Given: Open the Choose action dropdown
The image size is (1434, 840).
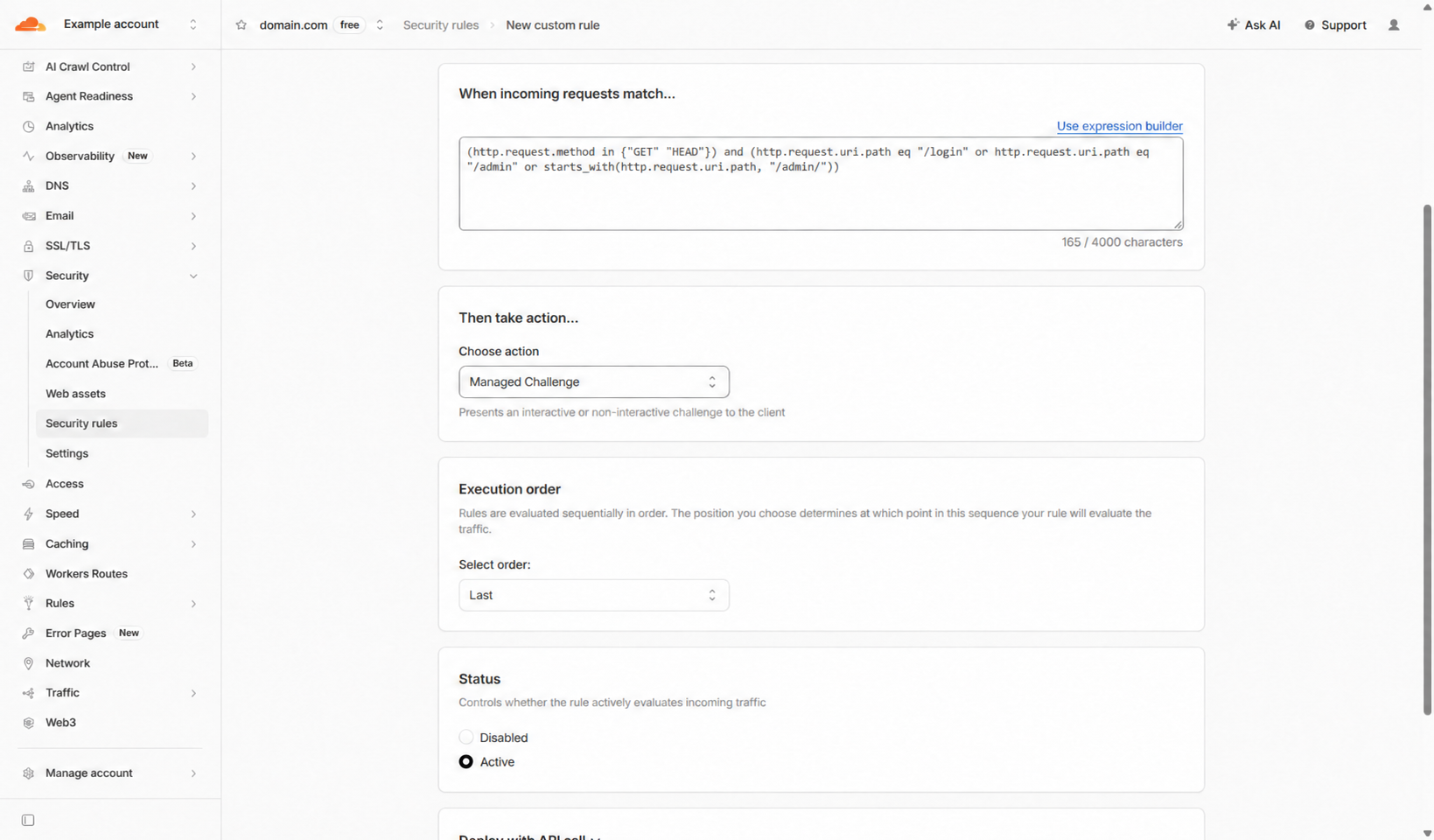Looking at the screenshot, I should tap(594, 382).
